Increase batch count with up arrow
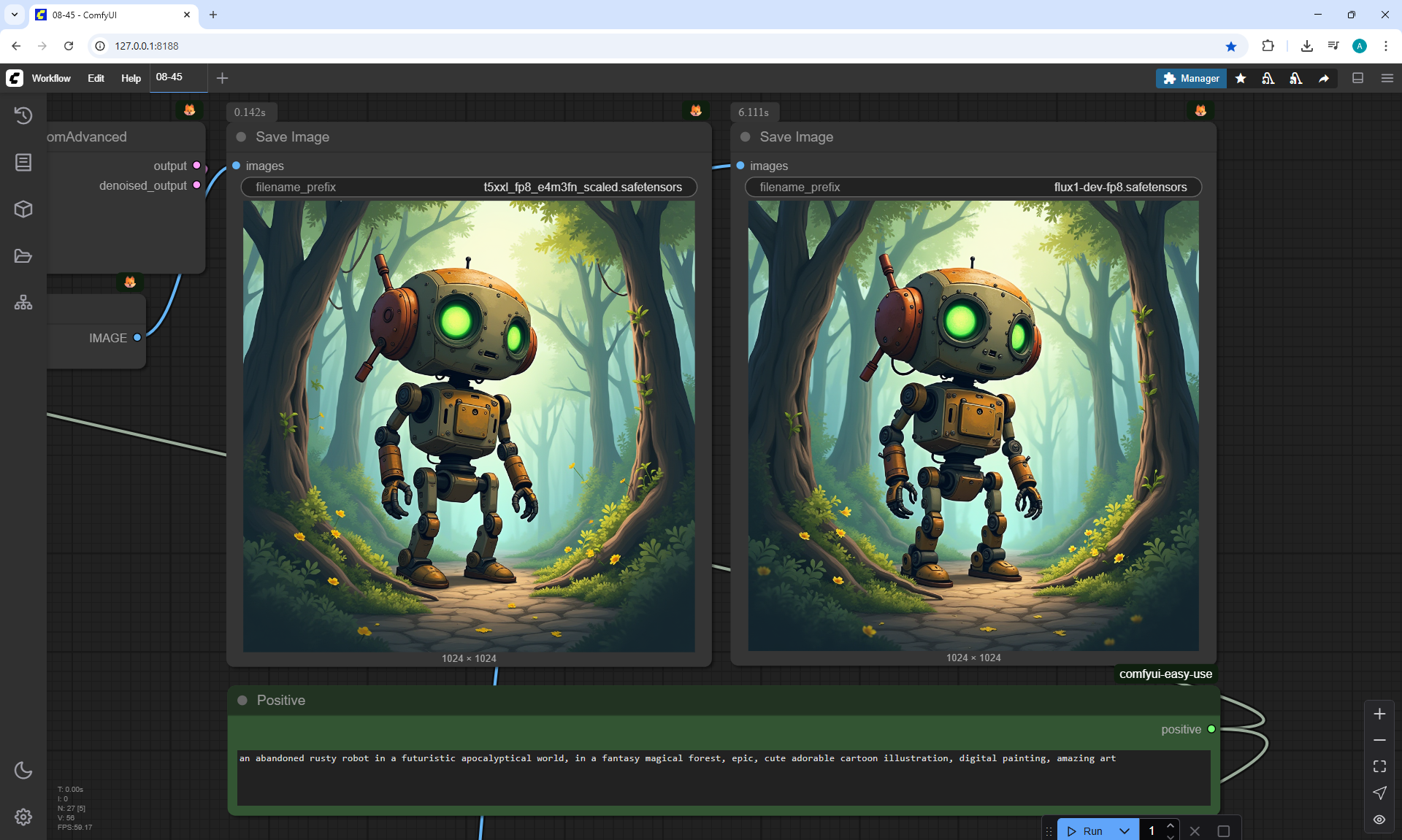This screenshot has height=840, width=1402. click(1171, 825)
